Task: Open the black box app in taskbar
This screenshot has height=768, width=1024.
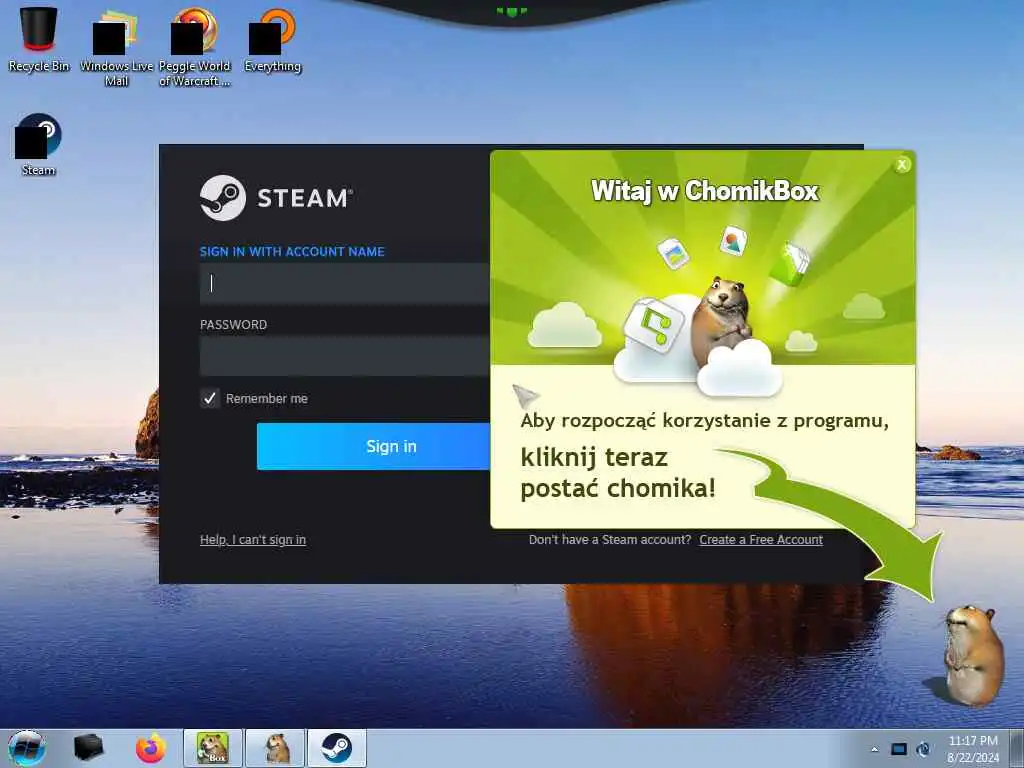Action: (x=88, y=748)
